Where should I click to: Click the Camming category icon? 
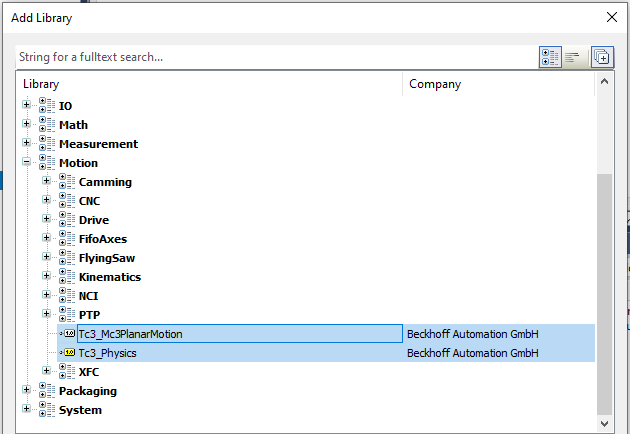click(67, 182)
